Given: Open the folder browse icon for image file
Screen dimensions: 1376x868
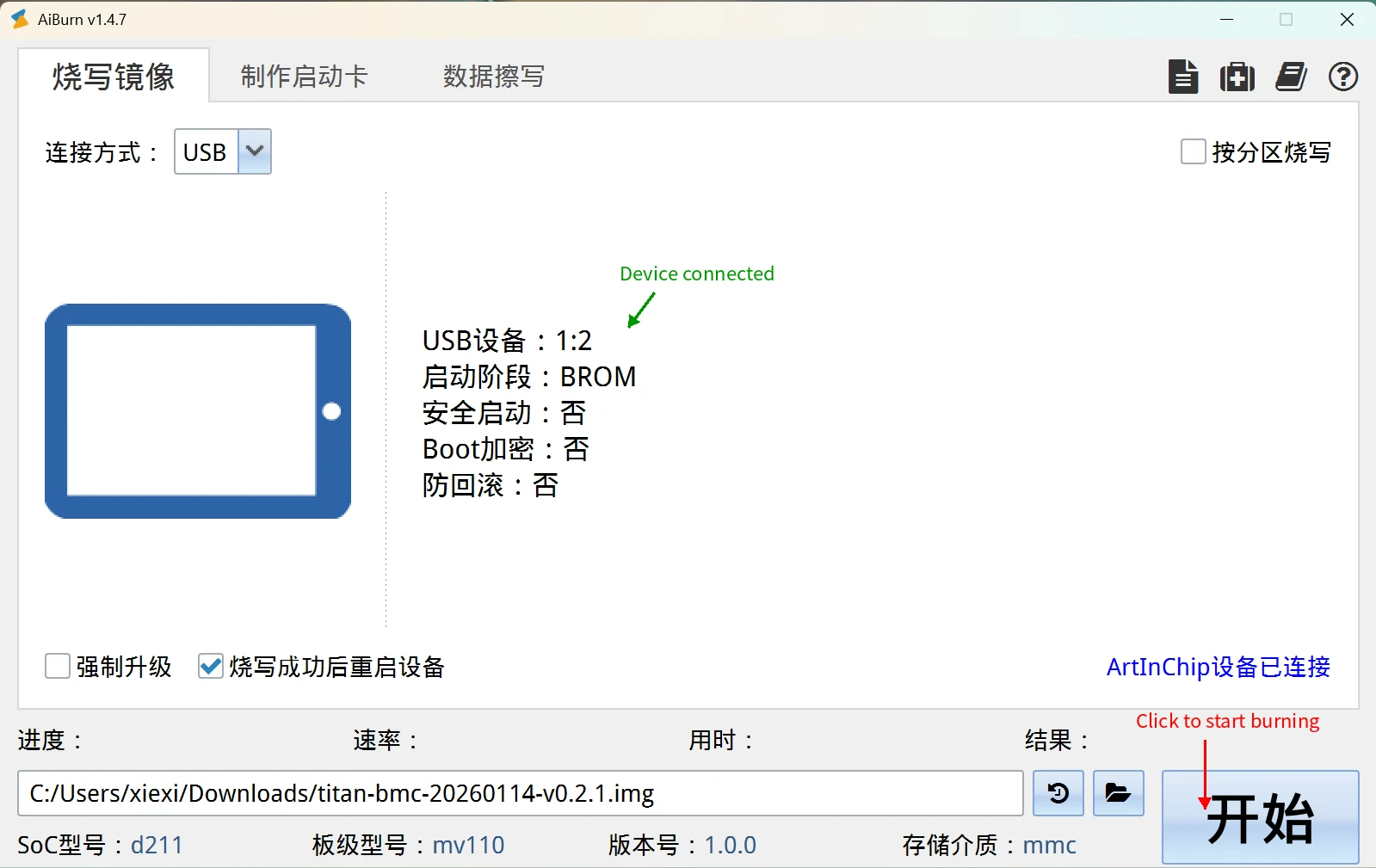Looking at the screenshot, I should coord(1118,792).
